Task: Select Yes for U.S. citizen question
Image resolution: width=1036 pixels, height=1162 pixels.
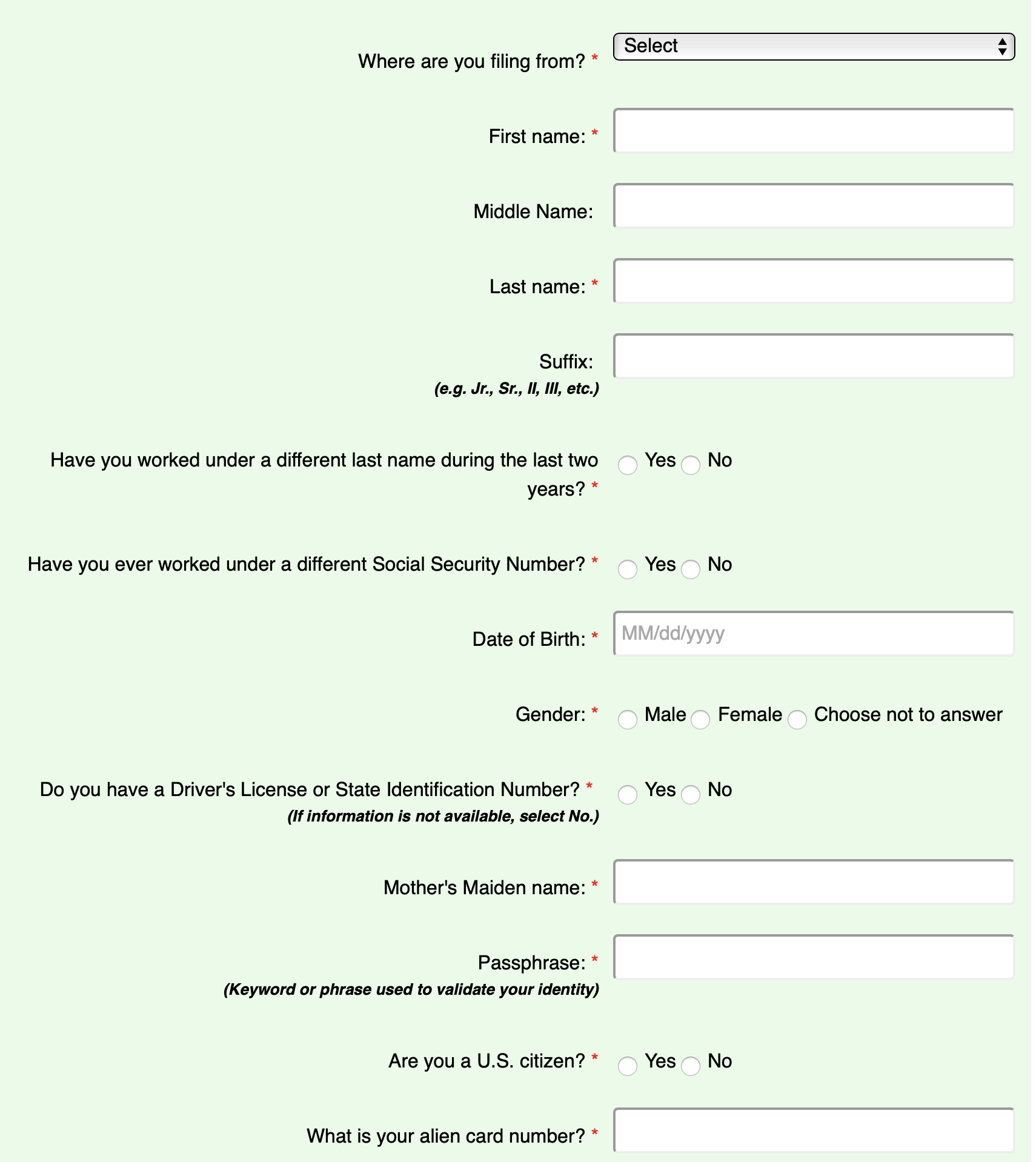Action: click(628, 1066)
